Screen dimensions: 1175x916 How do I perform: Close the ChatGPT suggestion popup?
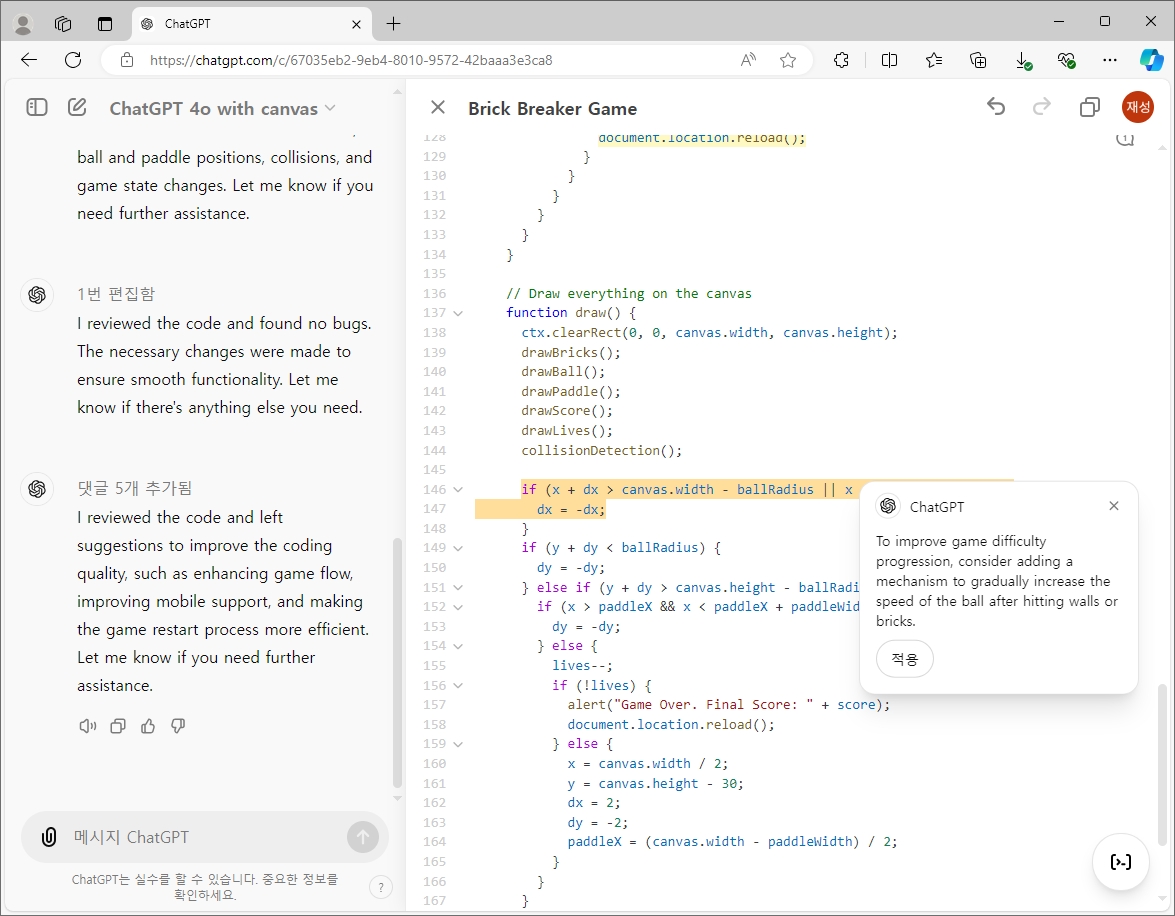(x=1114, y=506)
